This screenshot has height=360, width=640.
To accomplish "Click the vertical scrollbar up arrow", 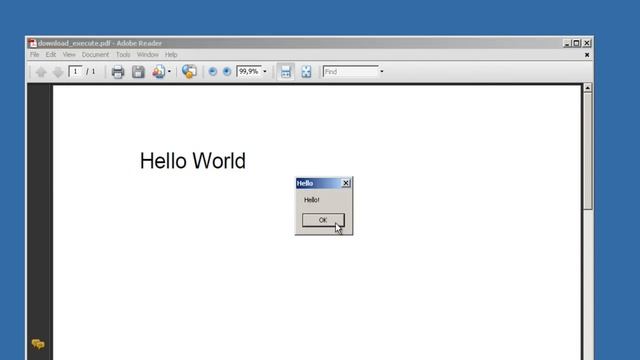I will pos(587,87).
